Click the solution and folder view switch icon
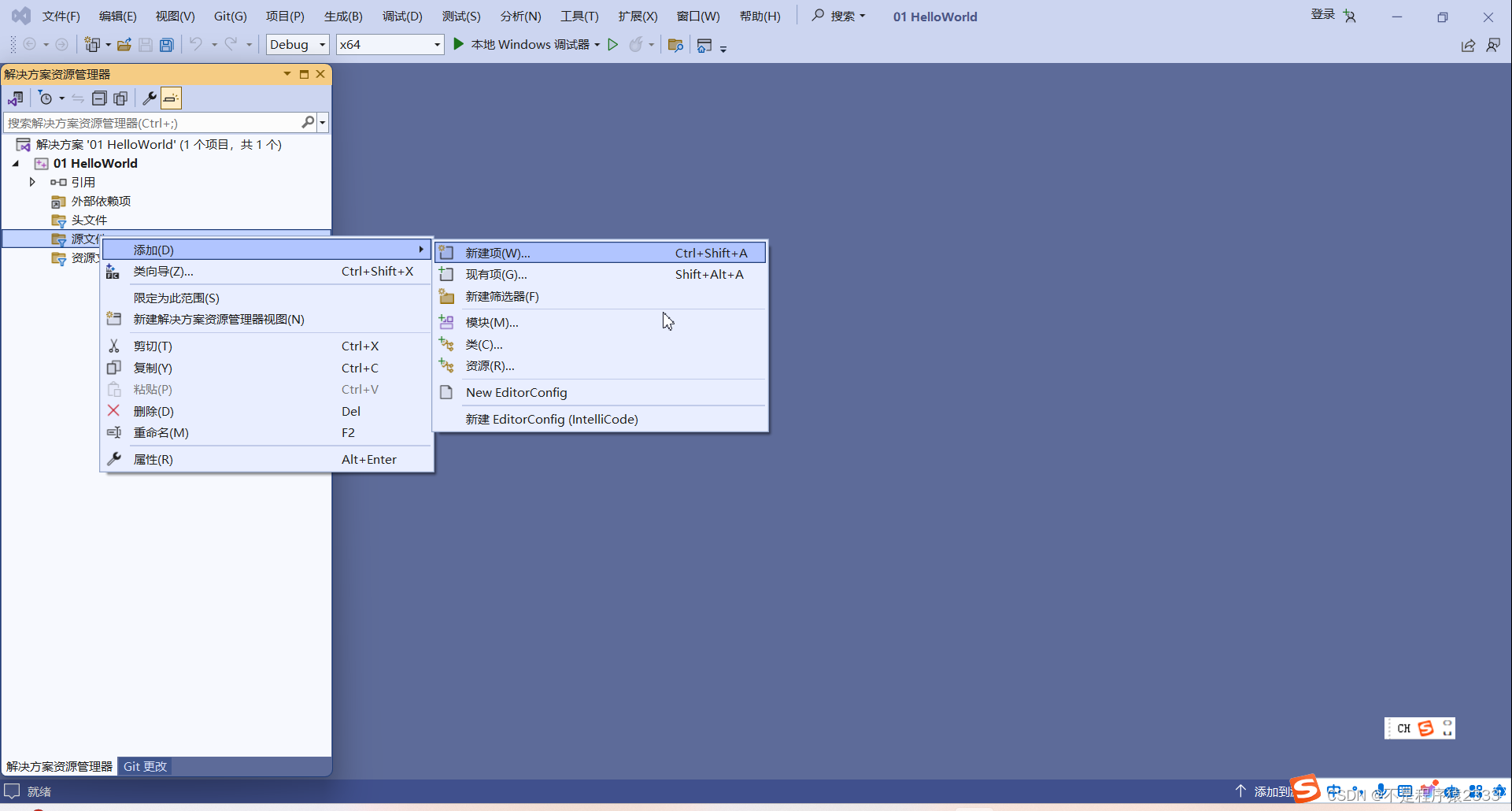This screenshot has height=811, width=1512. click(x=16, y=98)
